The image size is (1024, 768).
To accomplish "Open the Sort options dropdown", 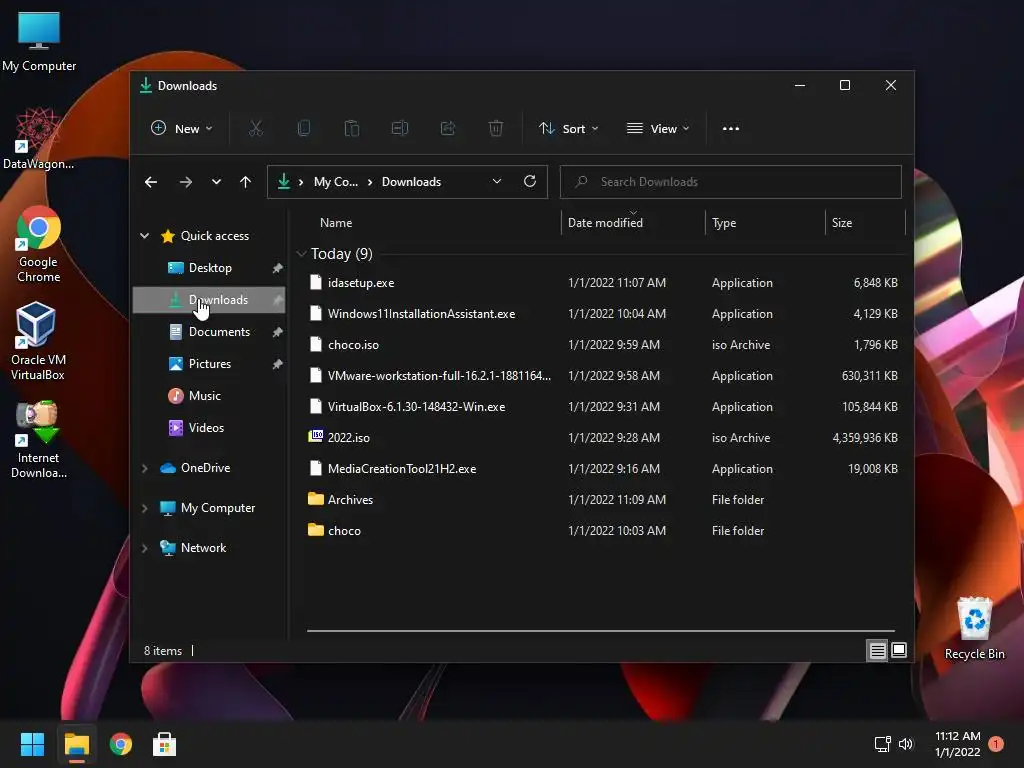I will (x=568, y=129).
